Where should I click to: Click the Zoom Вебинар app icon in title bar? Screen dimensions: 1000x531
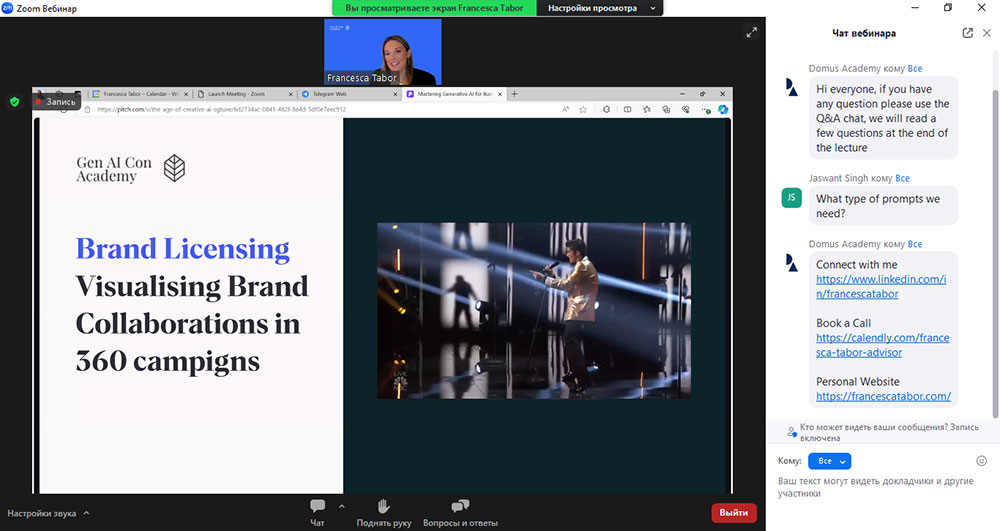7,8
